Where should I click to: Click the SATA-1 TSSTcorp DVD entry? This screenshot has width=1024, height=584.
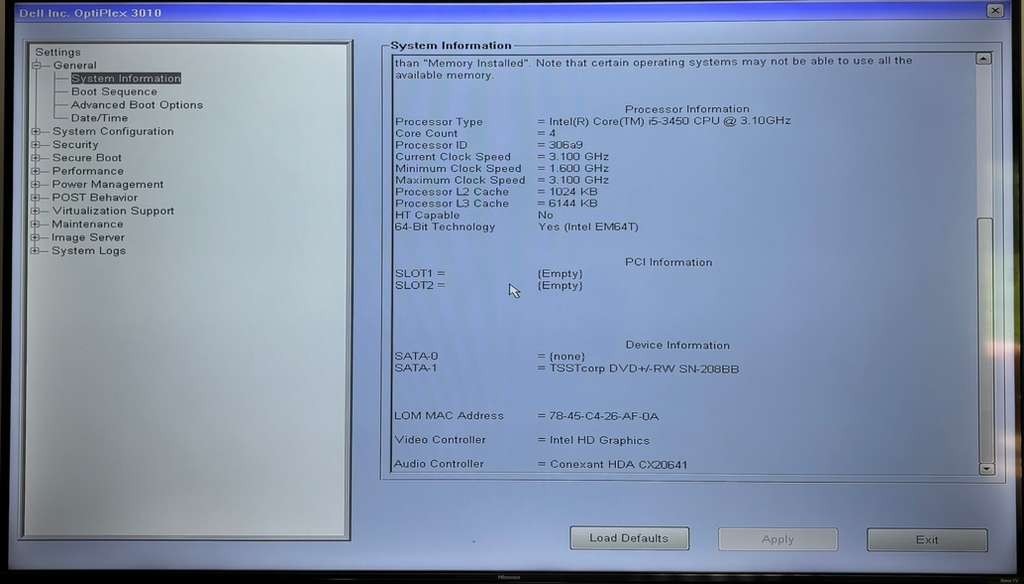click(567, 368)
